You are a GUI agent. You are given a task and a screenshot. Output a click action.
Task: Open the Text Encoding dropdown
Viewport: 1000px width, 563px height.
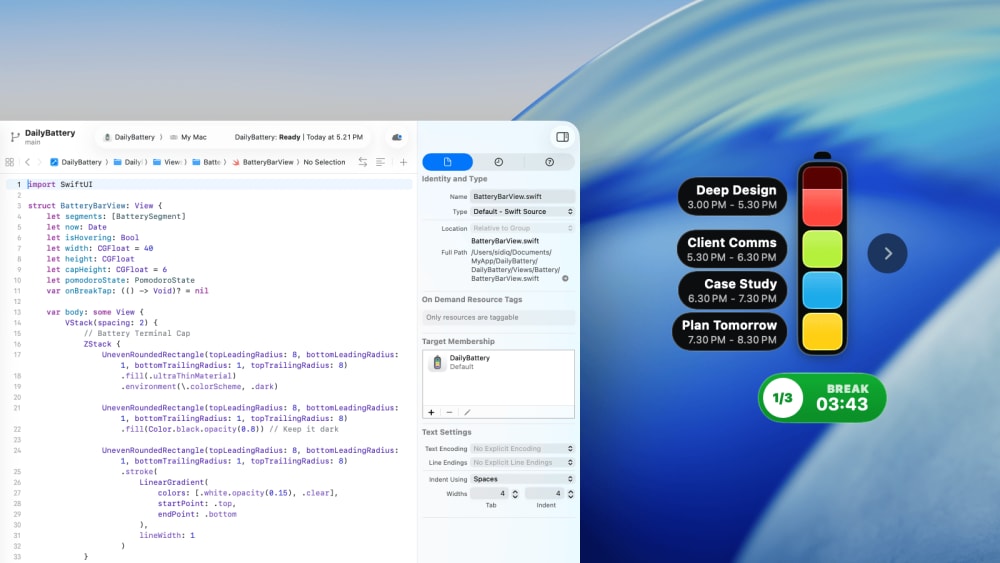point(522,449)
